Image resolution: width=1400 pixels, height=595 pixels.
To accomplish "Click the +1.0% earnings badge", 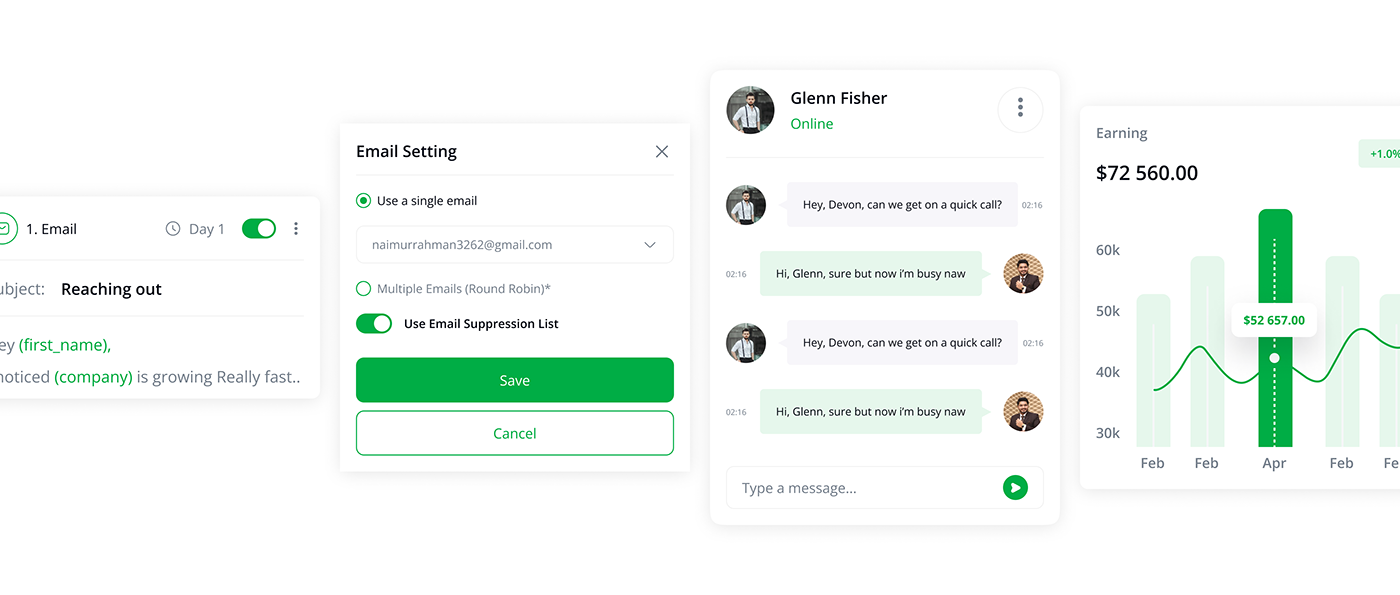I will [1383, 154].
